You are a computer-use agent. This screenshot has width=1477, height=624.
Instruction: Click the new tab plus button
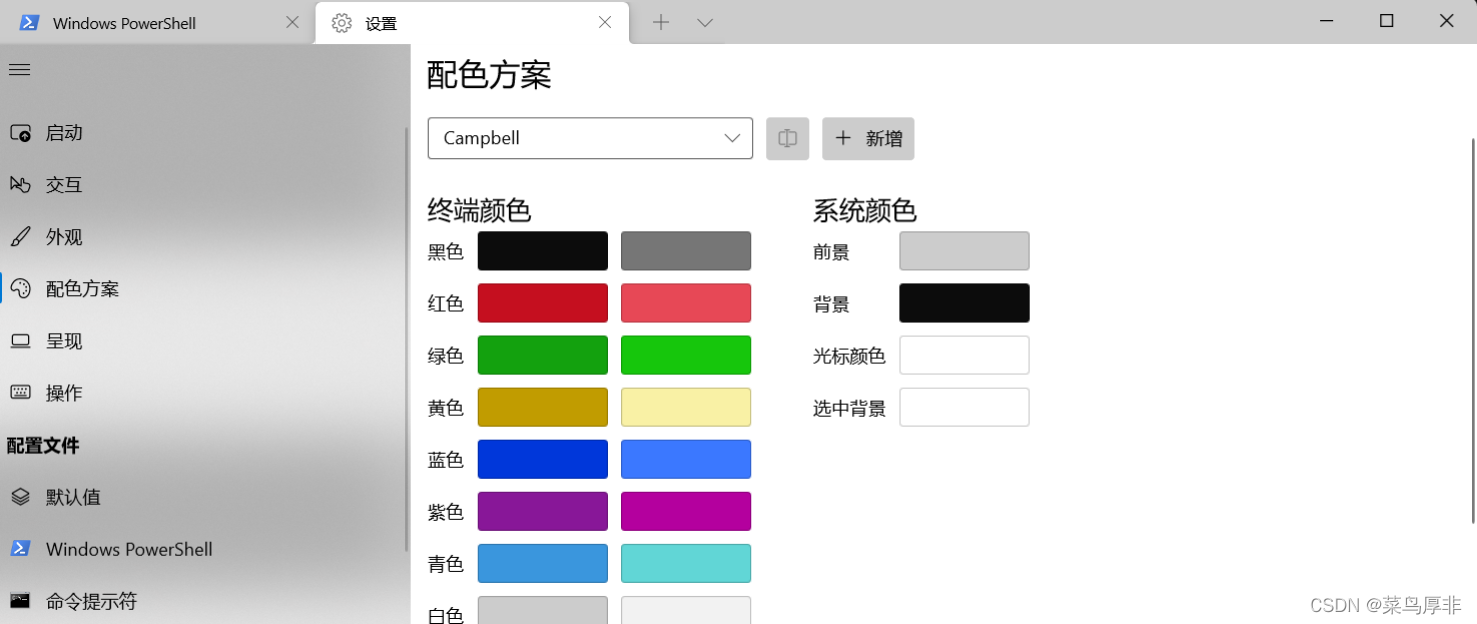tap(660, 21)
